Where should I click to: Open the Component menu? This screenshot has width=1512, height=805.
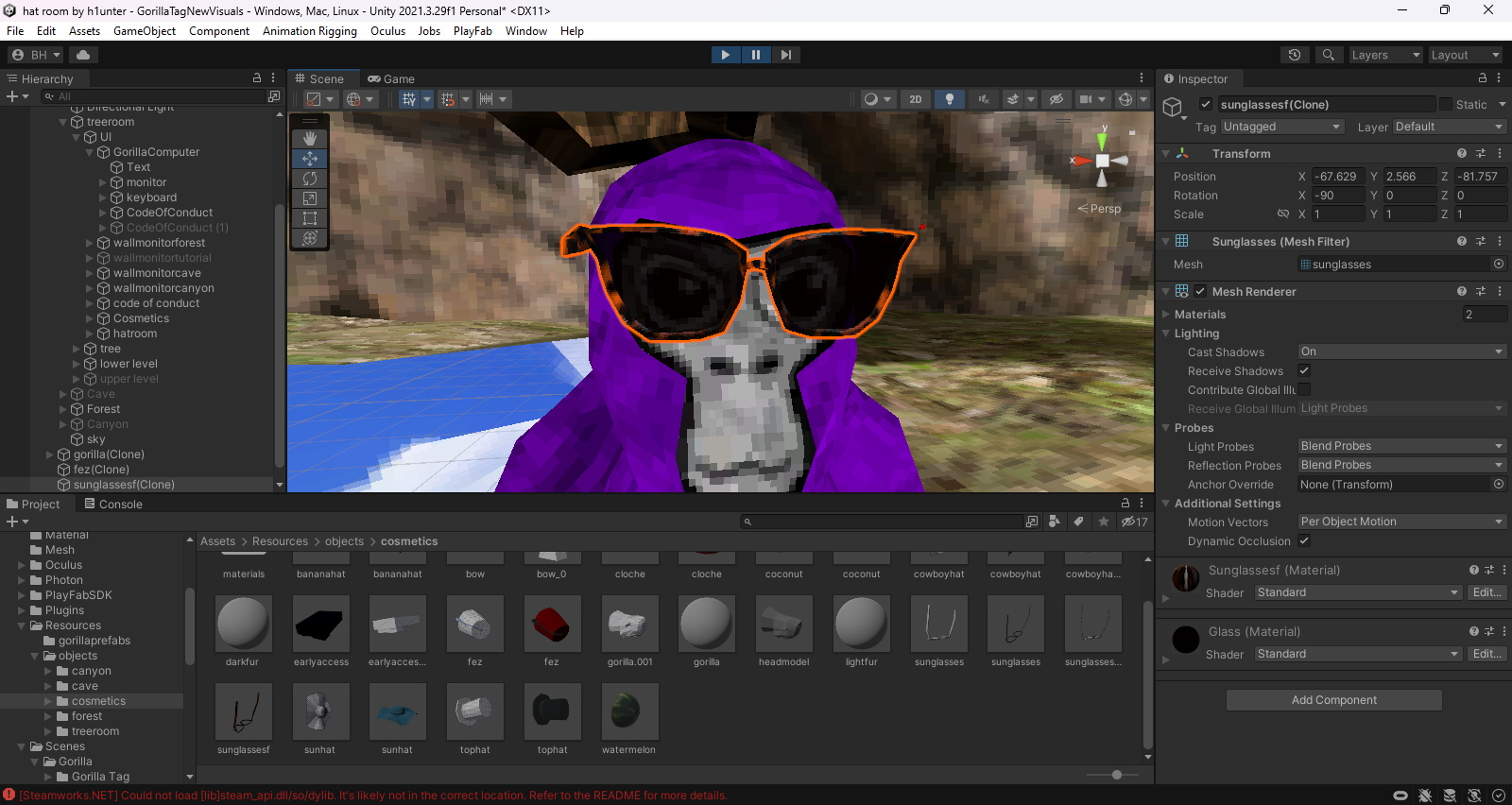coord(219,31)
